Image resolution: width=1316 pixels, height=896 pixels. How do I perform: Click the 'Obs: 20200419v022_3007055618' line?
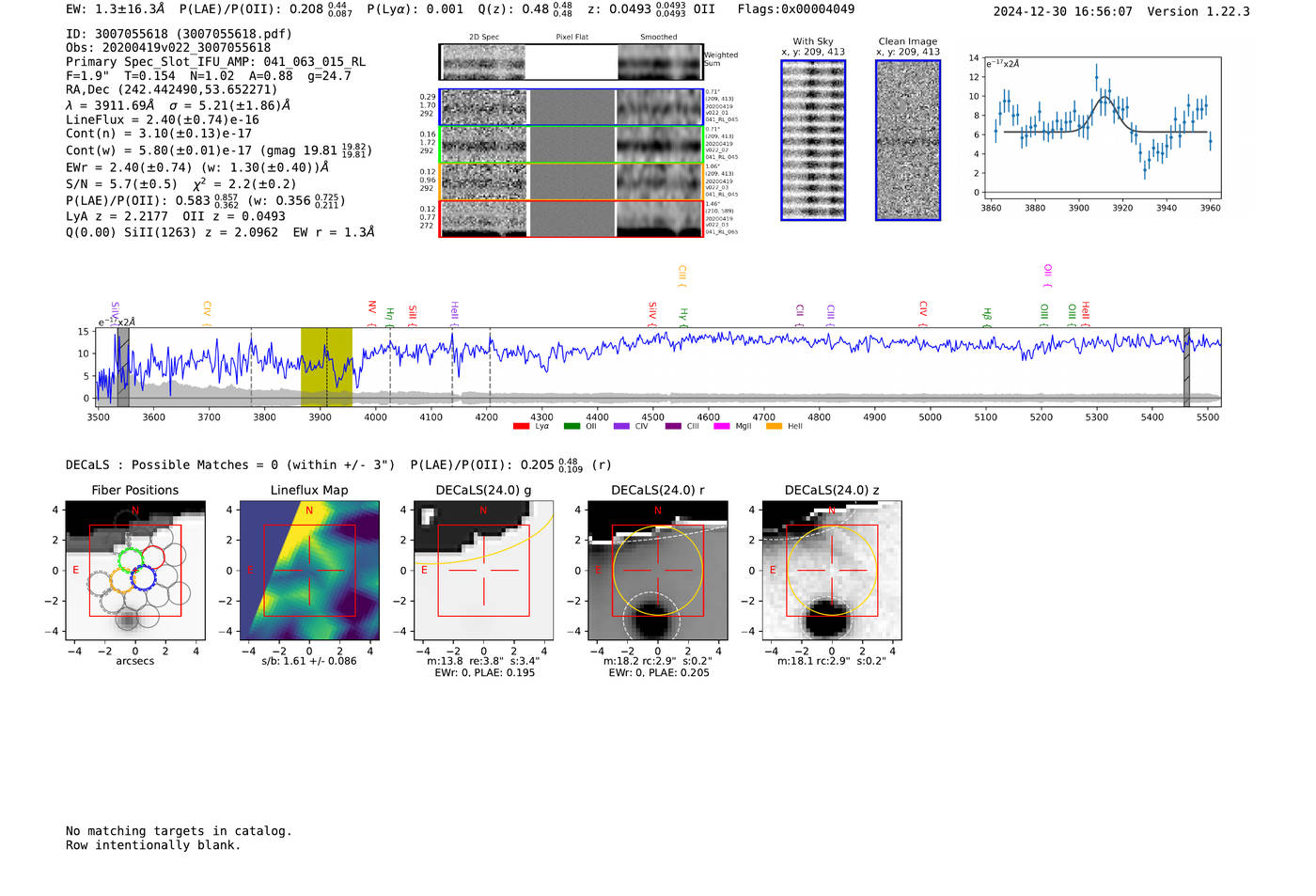click(x=168, y=48)
